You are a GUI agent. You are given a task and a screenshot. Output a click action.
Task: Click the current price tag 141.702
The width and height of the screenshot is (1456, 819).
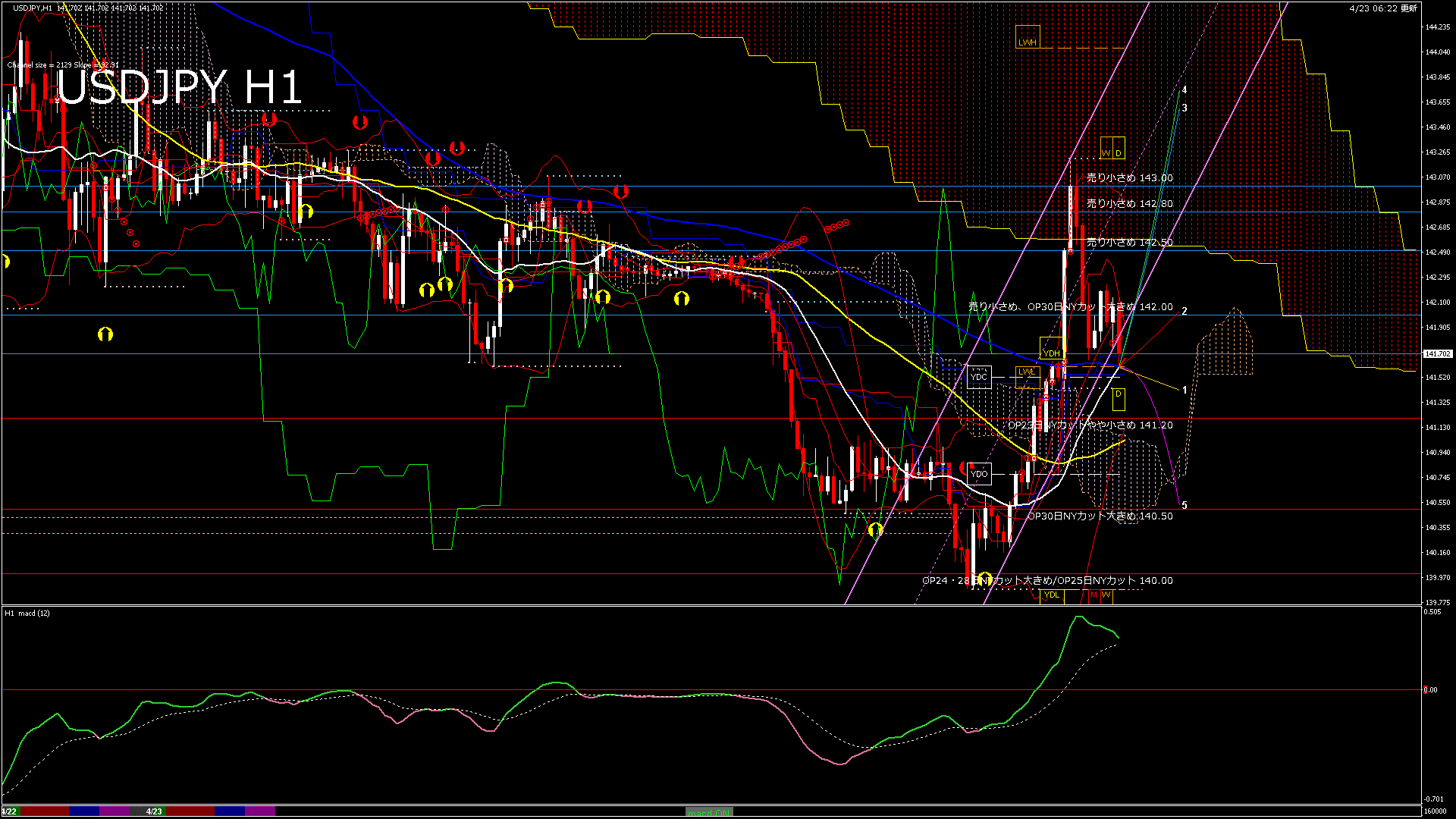(x=1437, y=353)
